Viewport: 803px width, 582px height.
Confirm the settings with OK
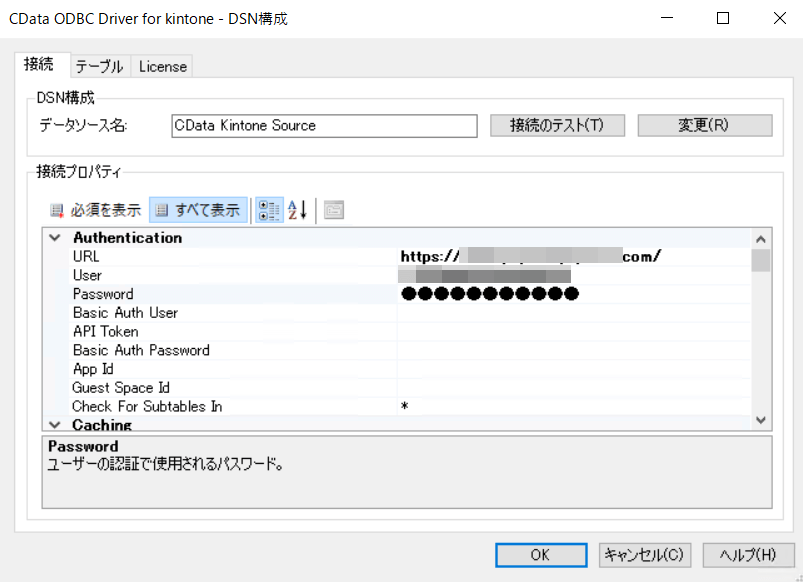click(x=541, y=555)
